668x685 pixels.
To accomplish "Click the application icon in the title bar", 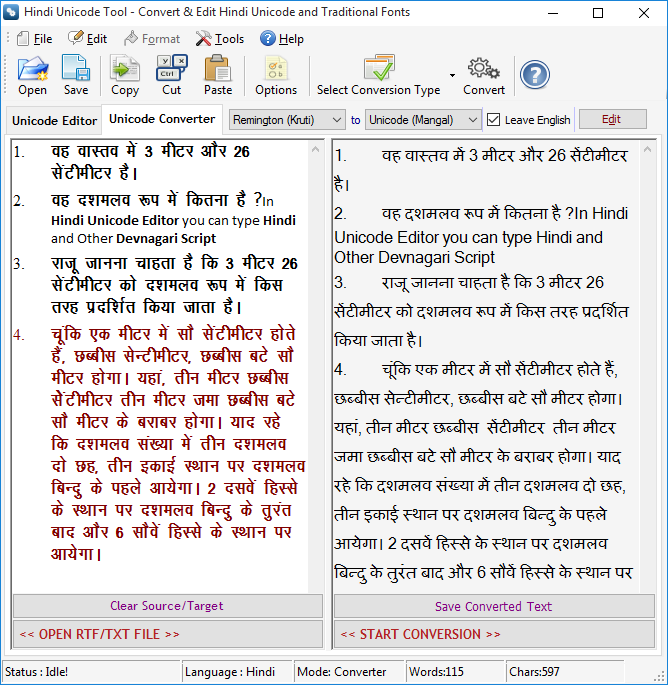I will point(11,12).
